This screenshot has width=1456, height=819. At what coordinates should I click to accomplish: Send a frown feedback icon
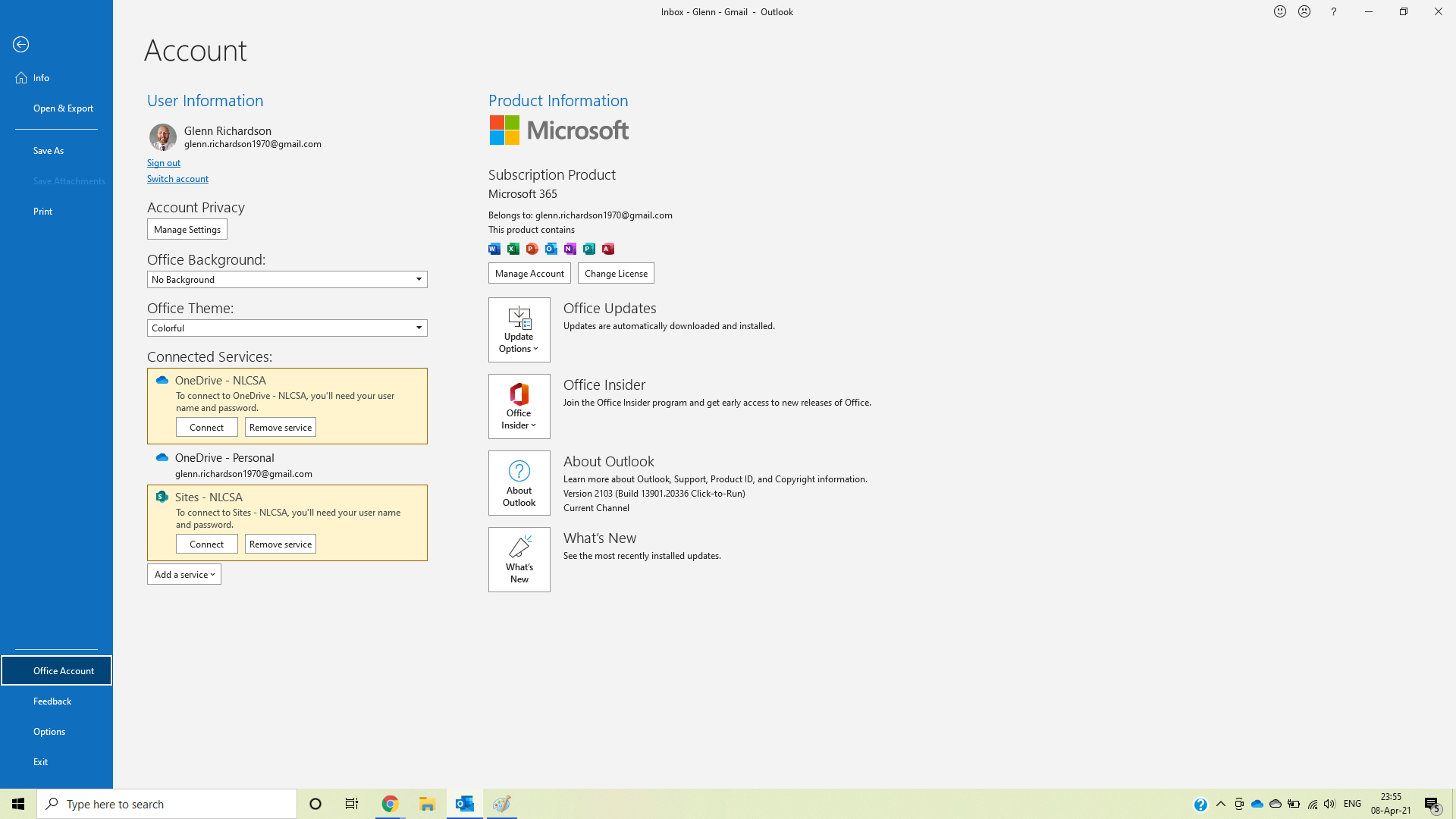1304,11
